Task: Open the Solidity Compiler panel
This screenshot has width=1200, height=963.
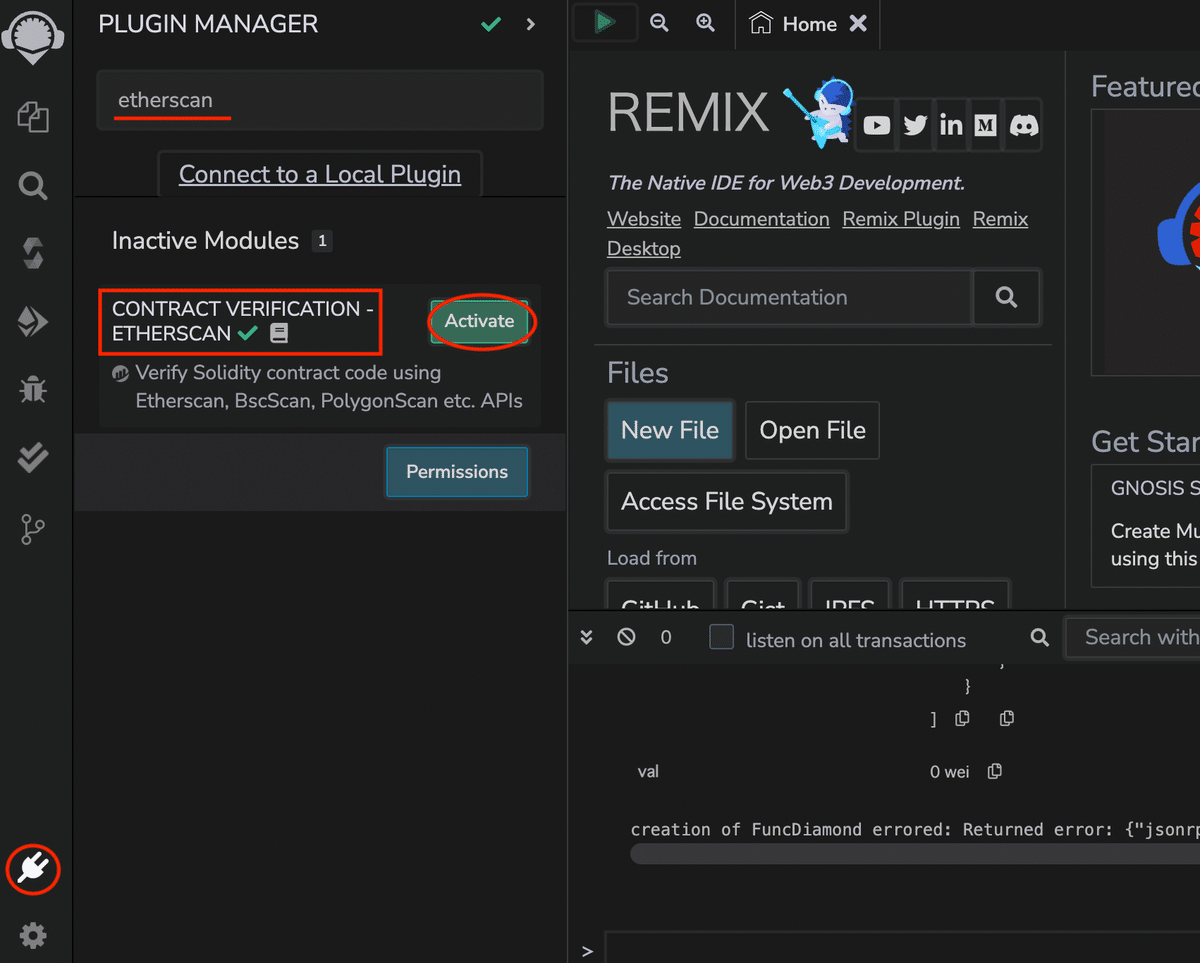Action: point(33,253)
